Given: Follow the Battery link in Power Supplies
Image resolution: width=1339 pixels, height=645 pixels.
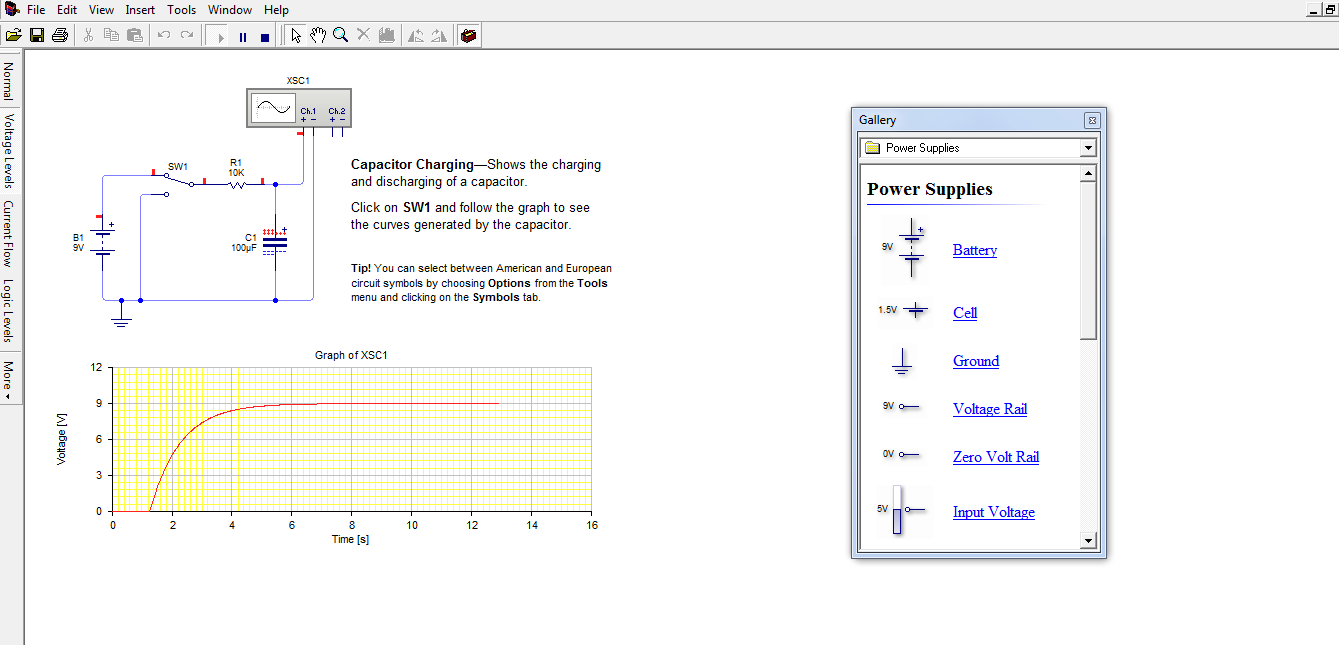Looking at the screenshot, I should point(974,250).
